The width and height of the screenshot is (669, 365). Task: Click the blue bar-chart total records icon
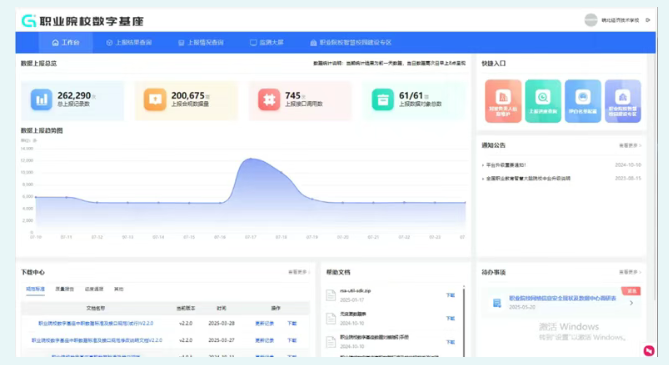tap(41, 100)
